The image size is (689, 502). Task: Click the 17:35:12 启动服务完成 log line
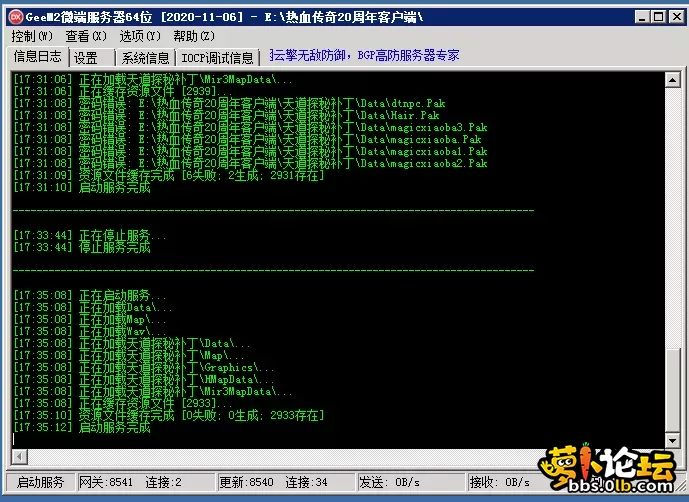[x=82, y=427]
